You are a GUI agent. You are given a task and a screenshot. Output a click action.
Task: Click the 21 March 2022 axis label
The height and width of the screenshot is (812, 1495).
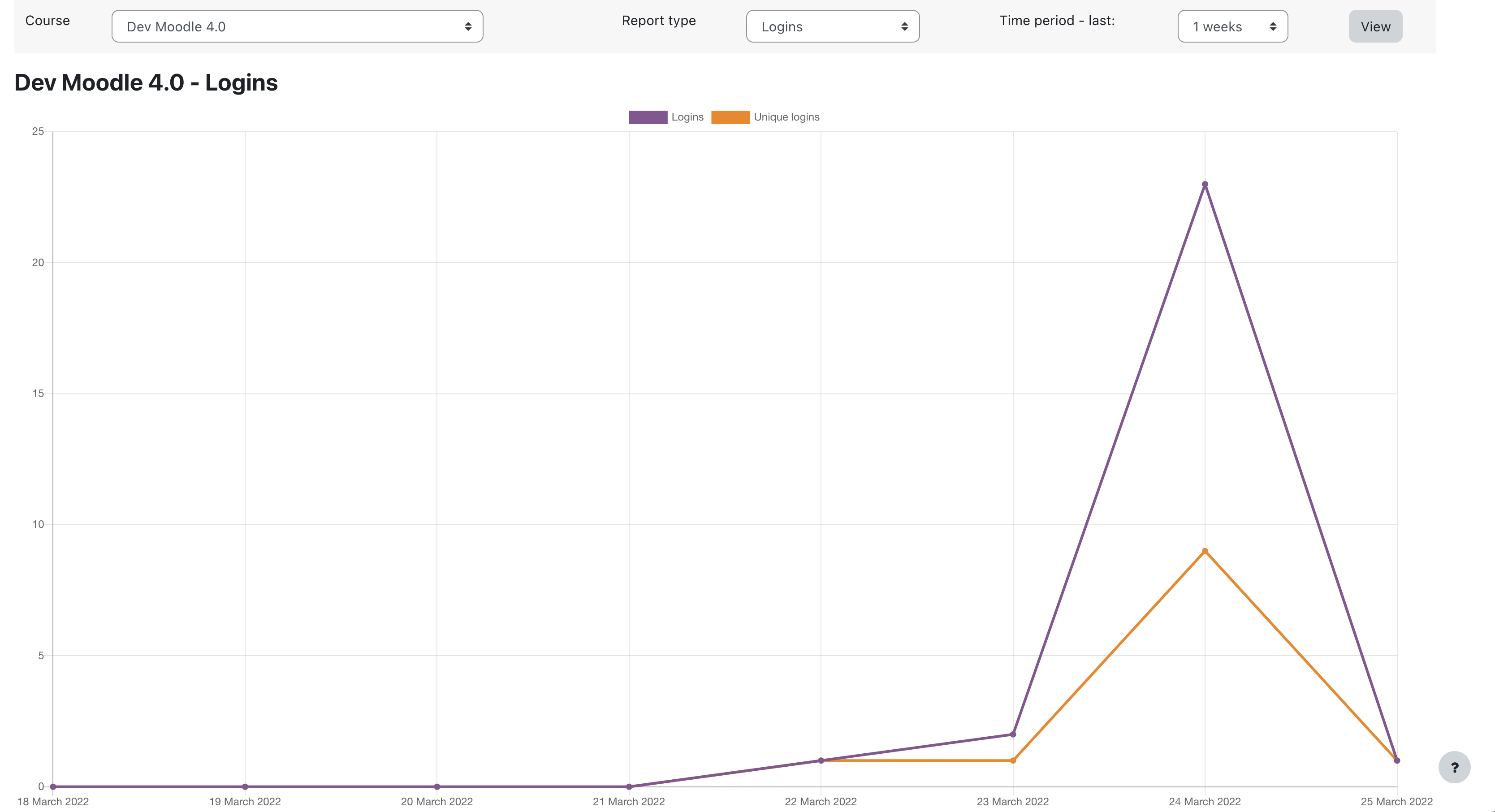[629, 802]
